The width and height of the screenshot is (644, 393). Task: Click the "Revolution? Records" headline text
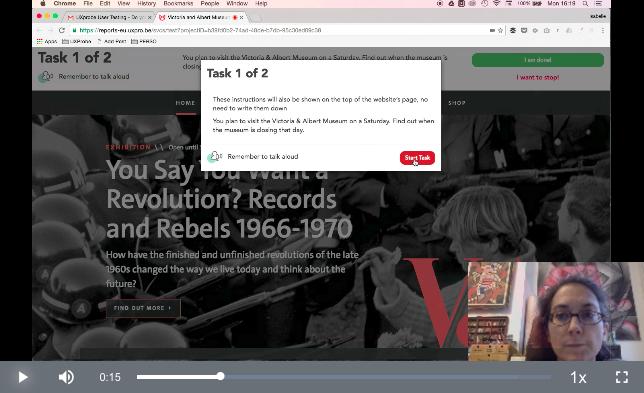click(x=221, y=200)
